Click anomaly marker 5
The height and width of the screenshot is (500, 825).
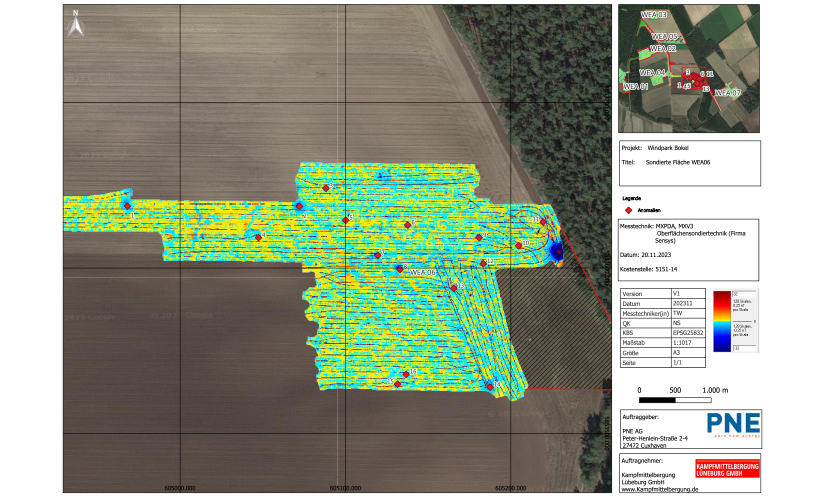[x=346, y=221]
